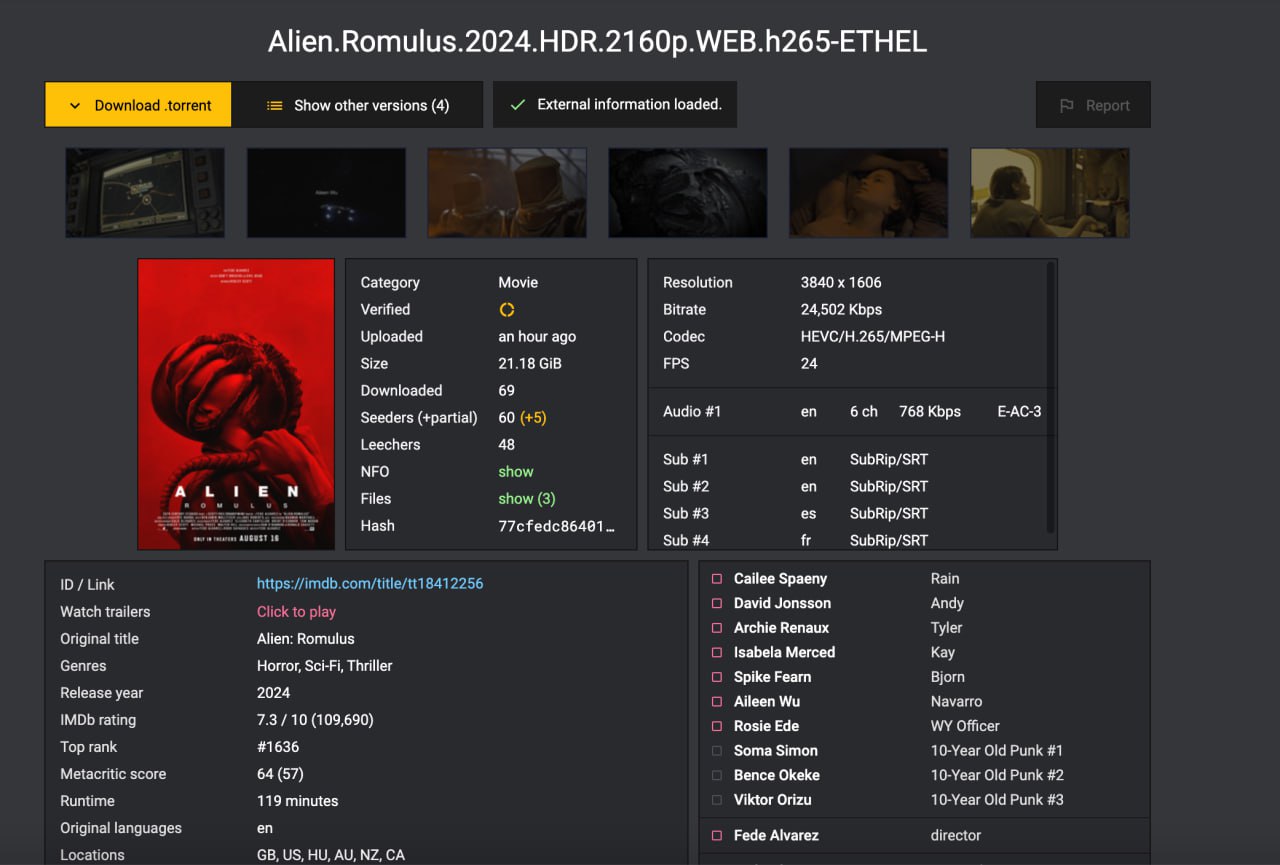Toggle checkbox next to Spike Fearn

point(716,677)
